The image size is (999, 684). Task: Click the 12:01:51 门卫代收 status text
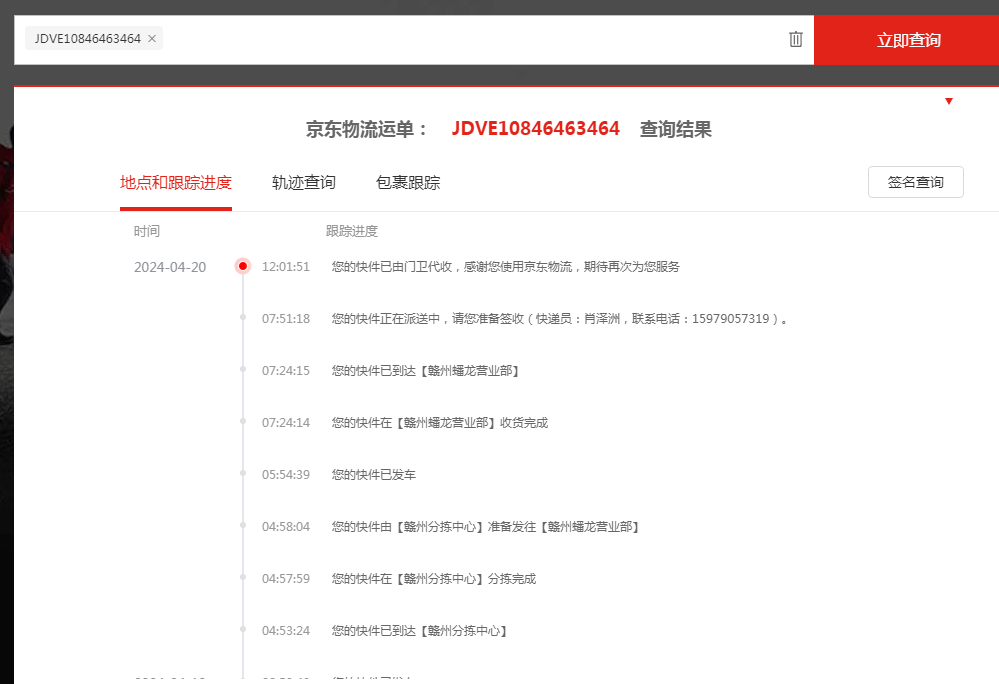tap(505, 267)
